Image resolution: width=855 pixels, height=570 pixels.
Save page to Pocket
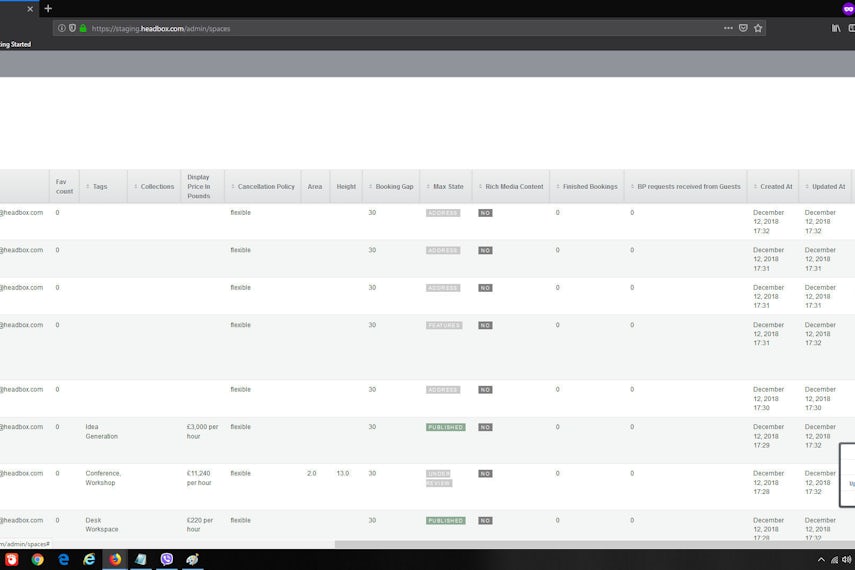coord(743,28)
